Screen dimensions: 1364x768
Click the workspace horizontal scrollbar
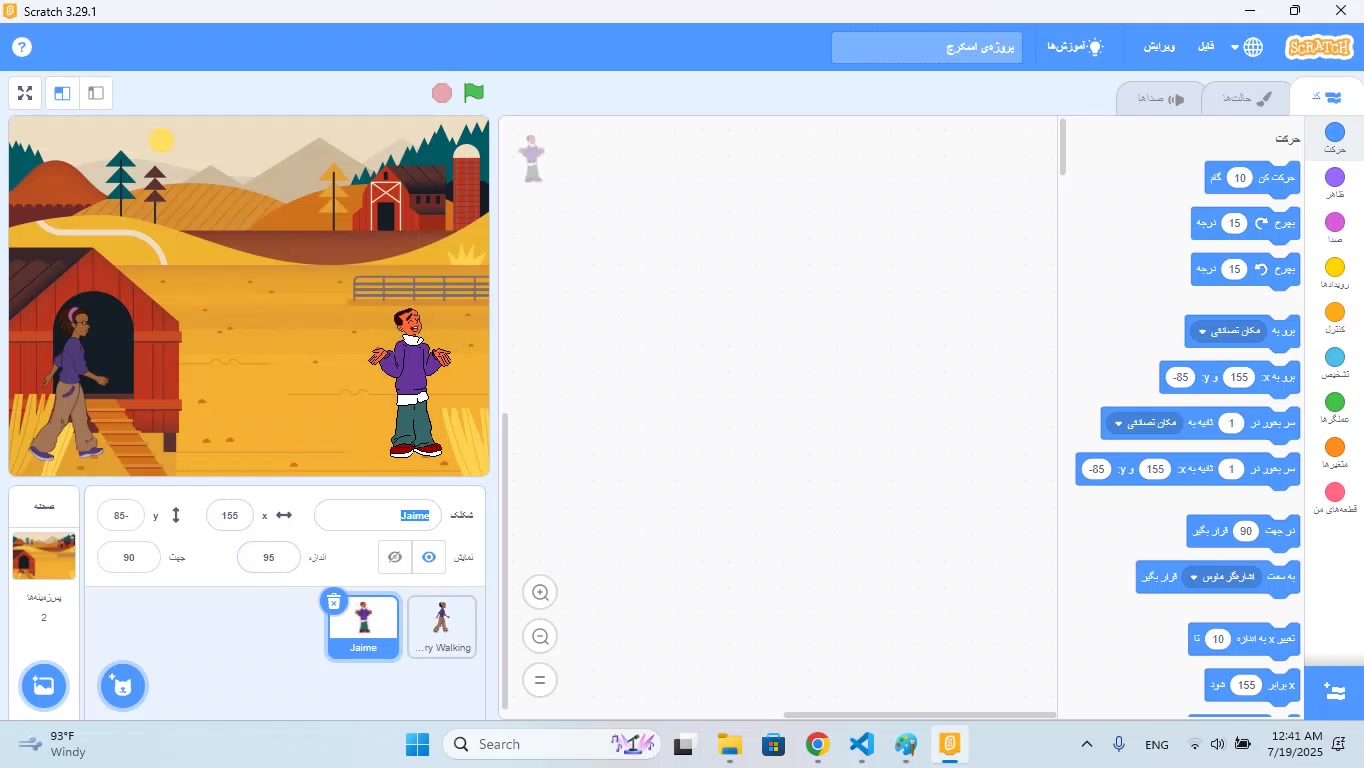click(x=920, y=715)
